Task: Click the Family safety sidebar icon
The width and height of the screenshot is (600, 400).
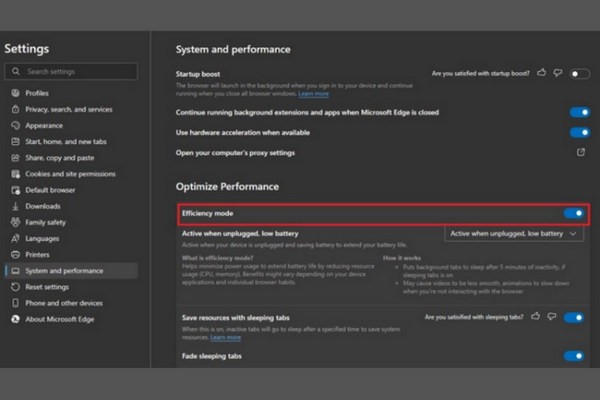Action: (x=15, y=222)
